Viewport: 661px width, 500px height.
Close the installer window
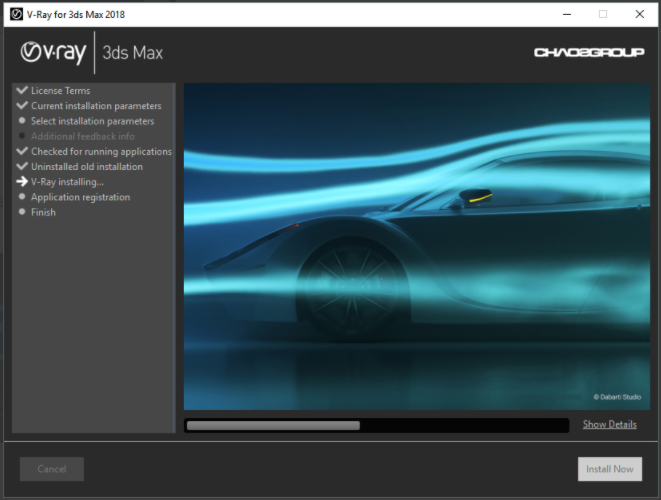click(x=640, y=14)
